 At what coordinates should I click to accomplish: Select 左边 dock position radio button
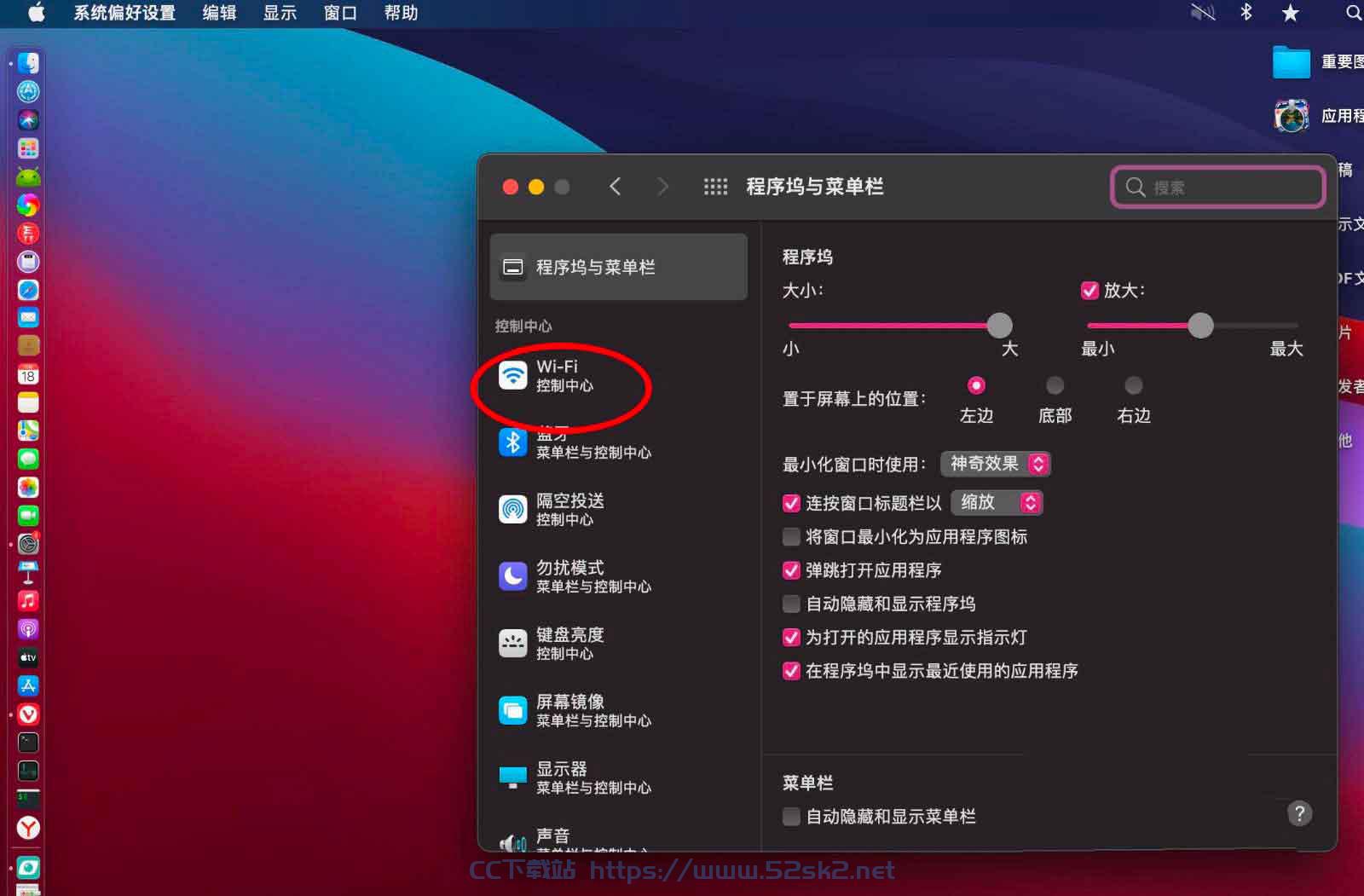pyautogui.click(x=976, y=385)
